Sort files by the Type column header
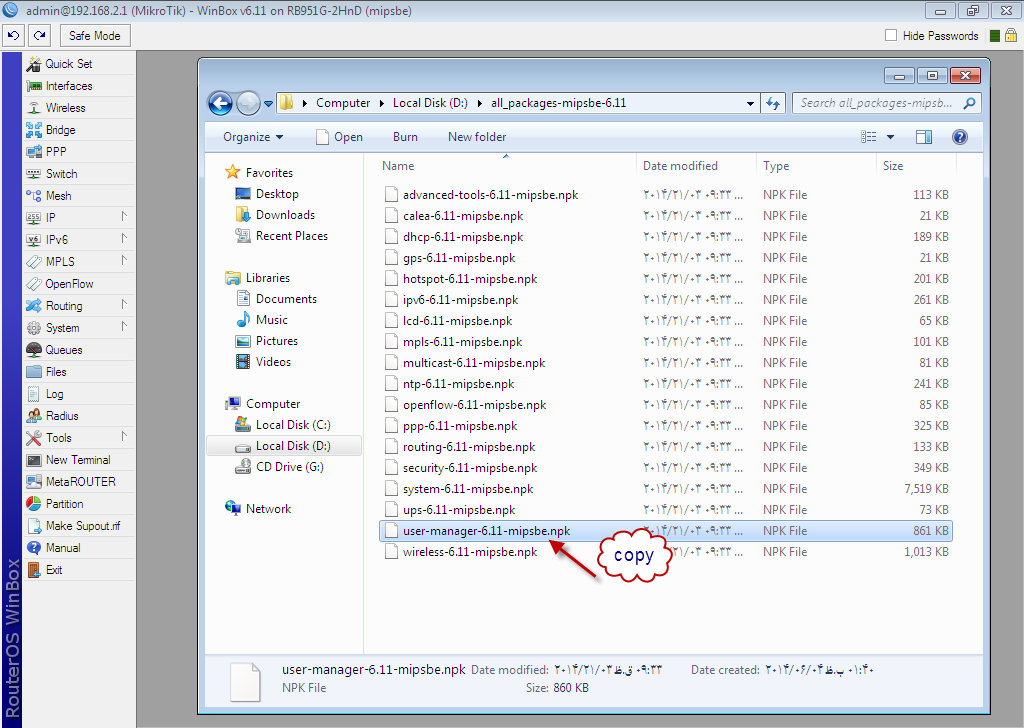The width and height of the screenshot is (1024, 728). point(816,166)
